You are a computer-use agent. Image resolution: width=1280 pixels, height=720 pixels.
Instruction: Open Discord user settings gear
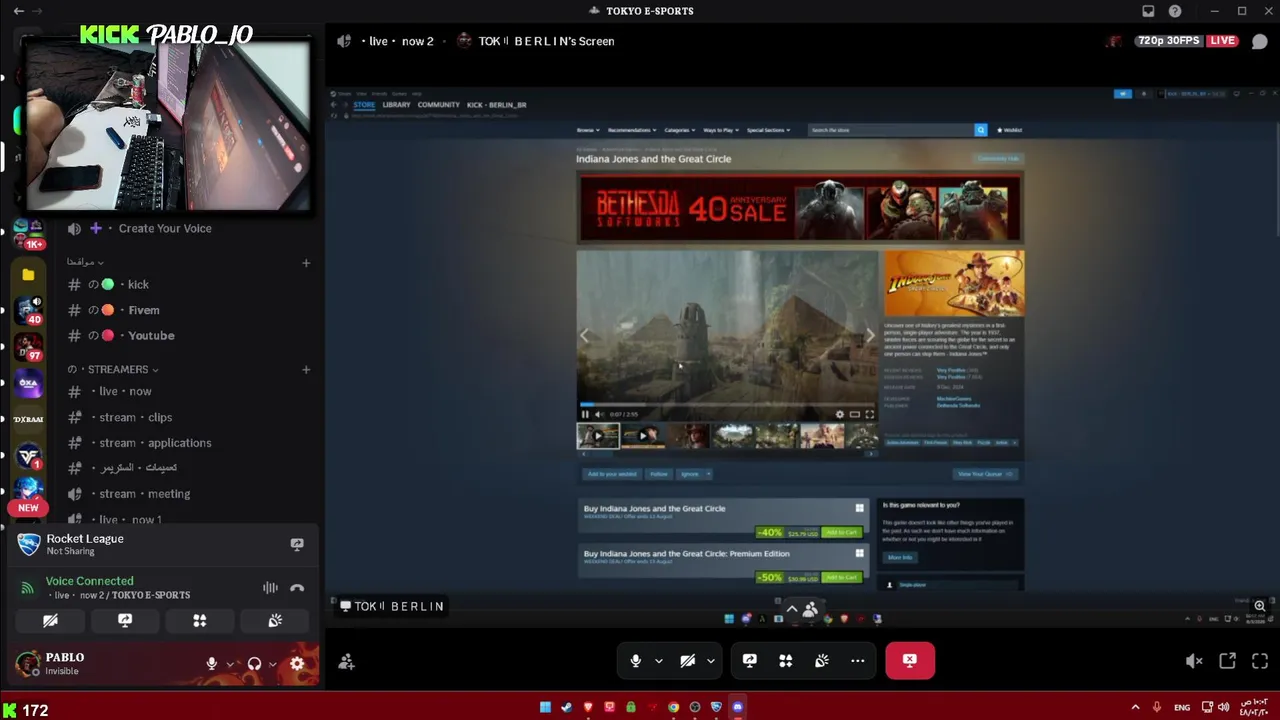tap(297, 663)
